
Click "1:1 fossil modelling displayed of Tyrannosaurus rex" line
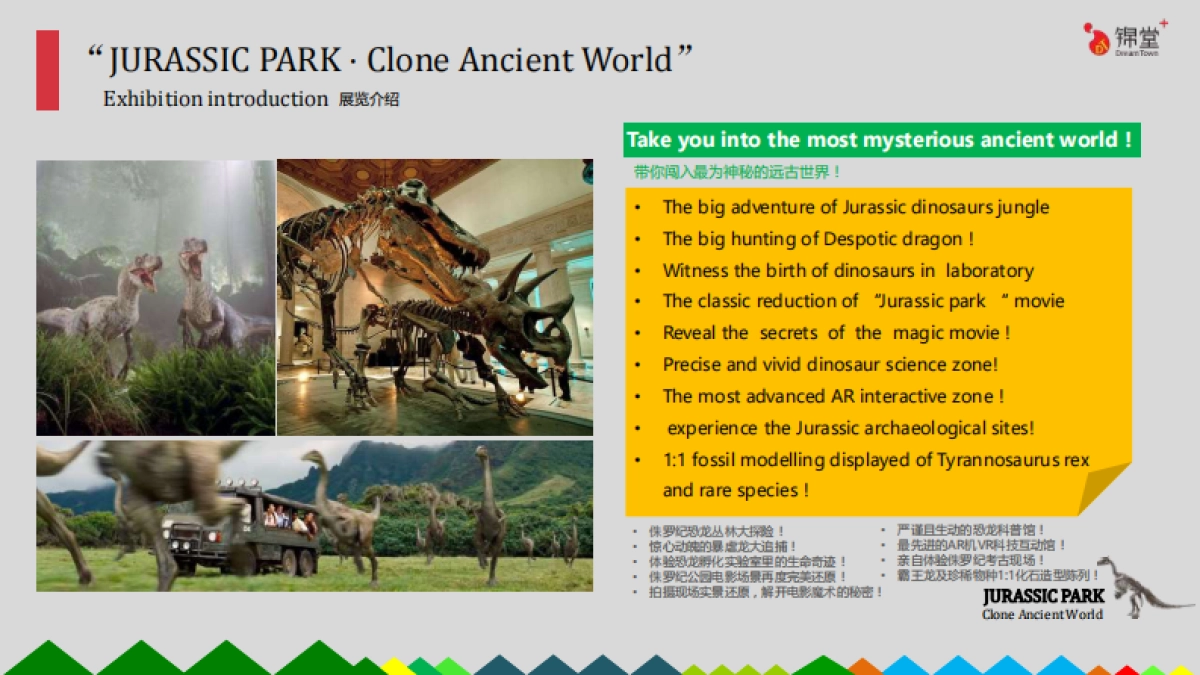coord(875,460)
